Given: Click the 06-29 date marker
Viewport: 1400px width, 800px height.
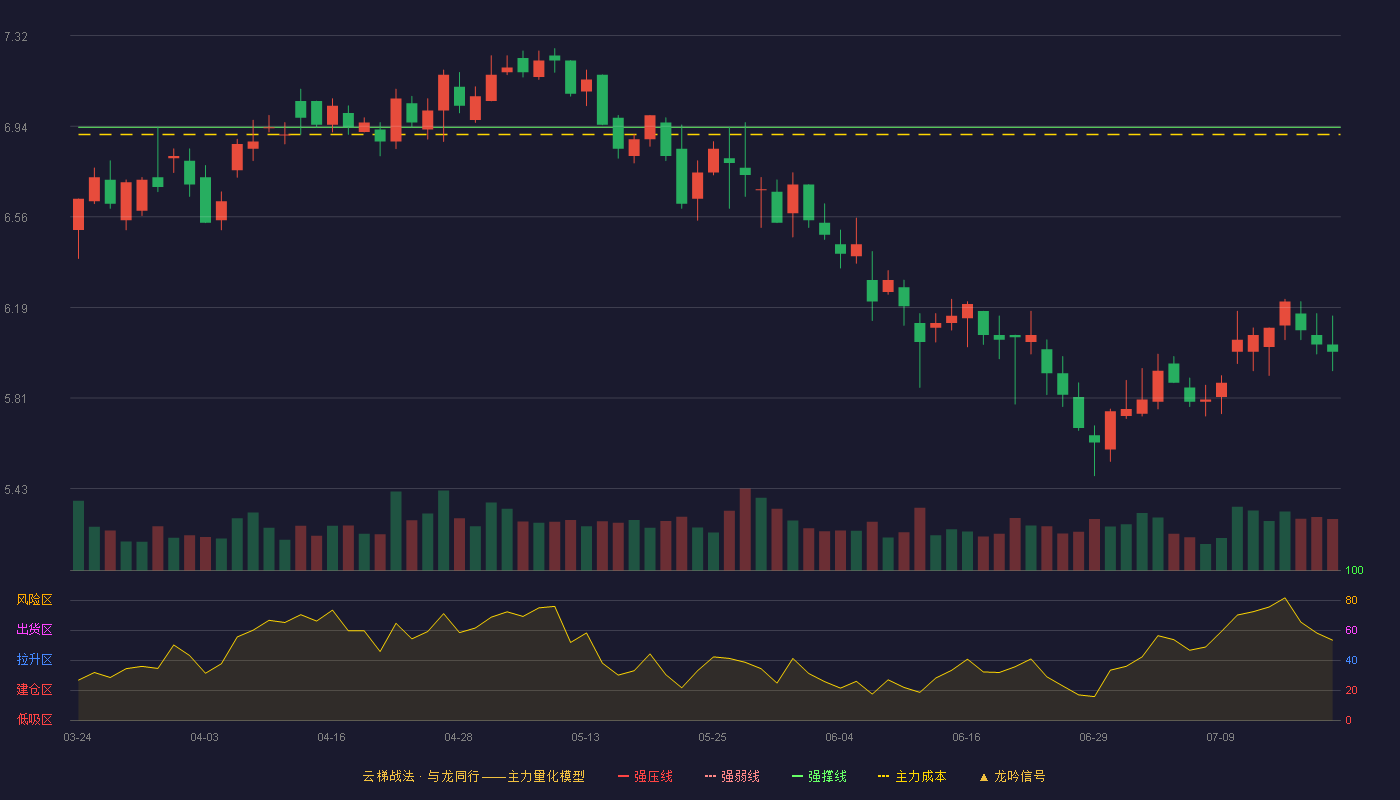Looking at the screenshot, I should [x=1093, y=737].
